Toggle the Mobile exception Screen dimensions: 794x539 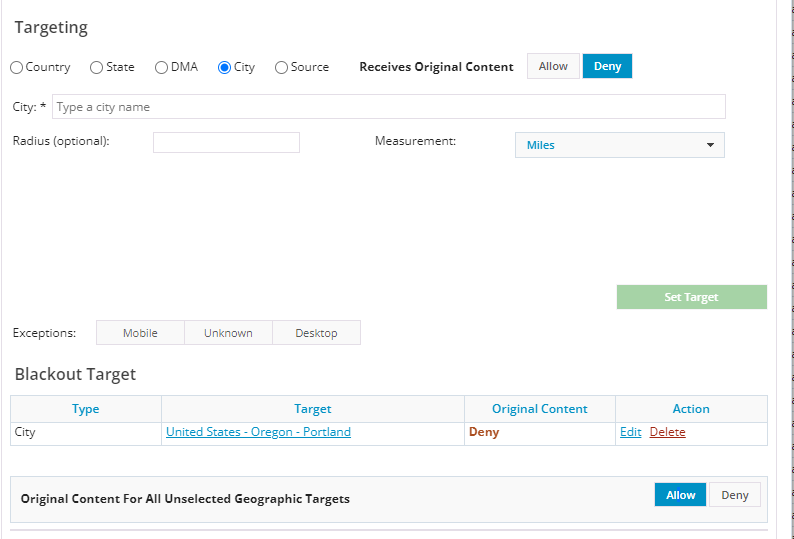click(x=140, y=333)
